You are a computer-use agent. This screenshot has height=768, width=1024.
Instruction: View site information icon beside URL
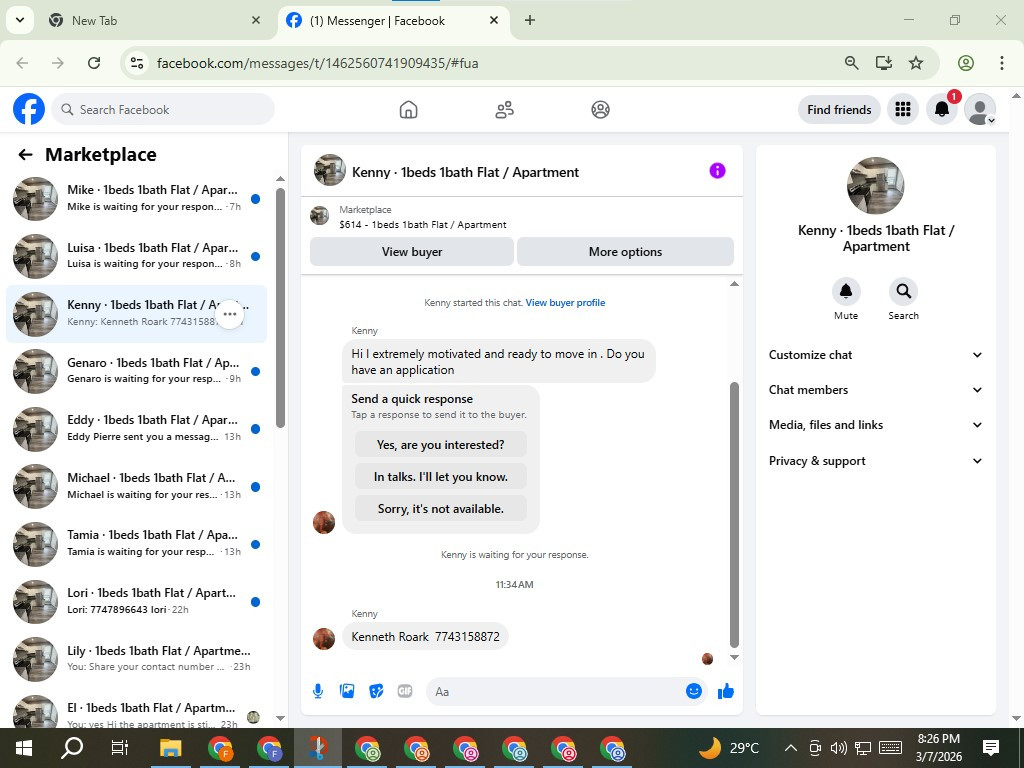click(136, 63)
